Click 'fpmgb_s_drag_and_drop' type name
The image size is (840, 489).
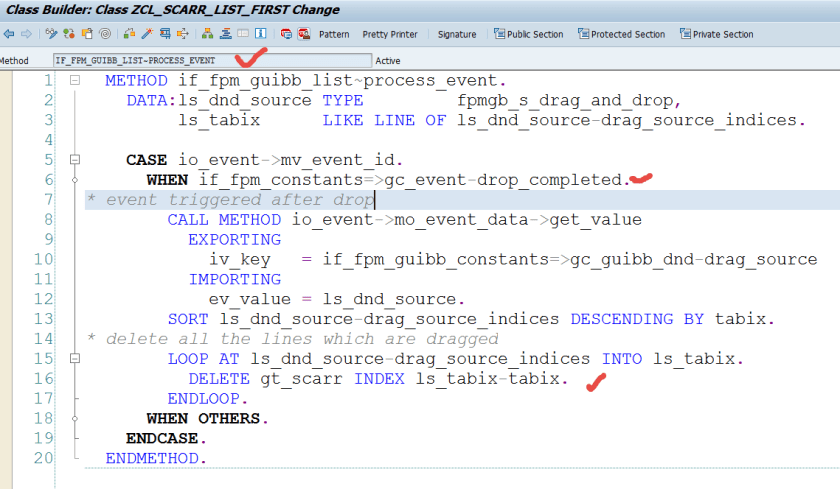565,101
